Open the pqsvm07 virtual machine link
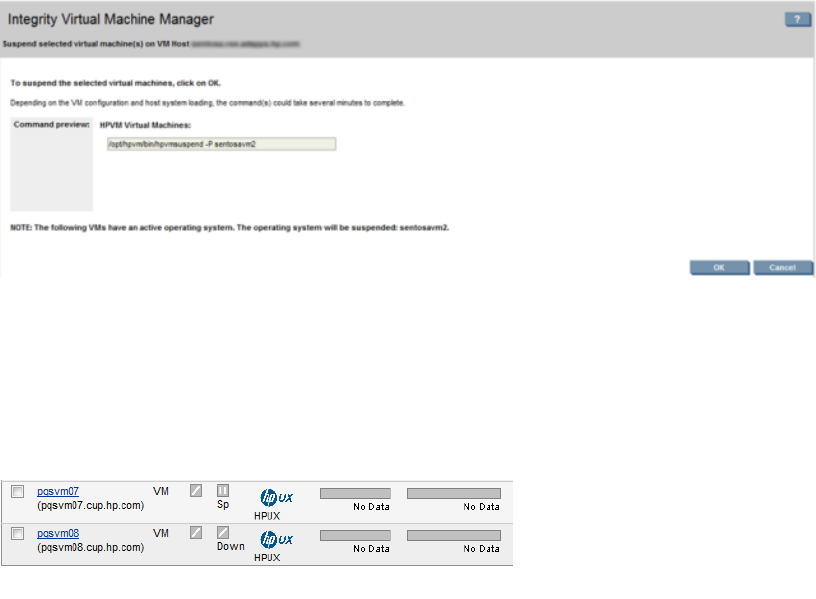This screenshot has width=816, height=599. [x=58, y=492]
